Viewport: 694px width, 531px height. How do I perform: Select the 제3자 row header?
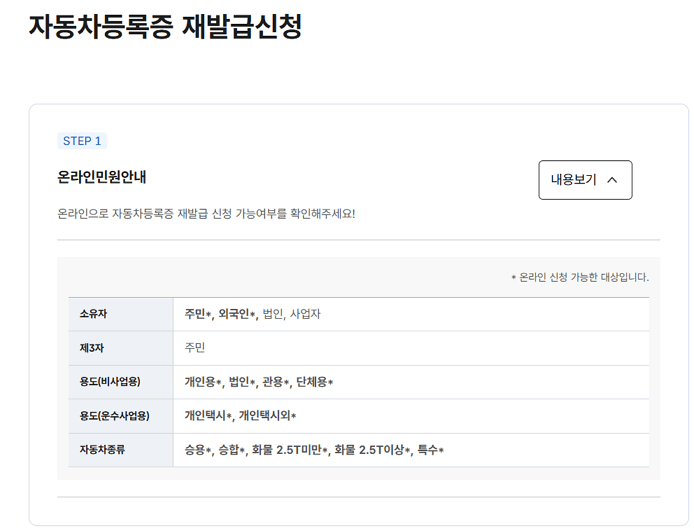tap(121, 348)
